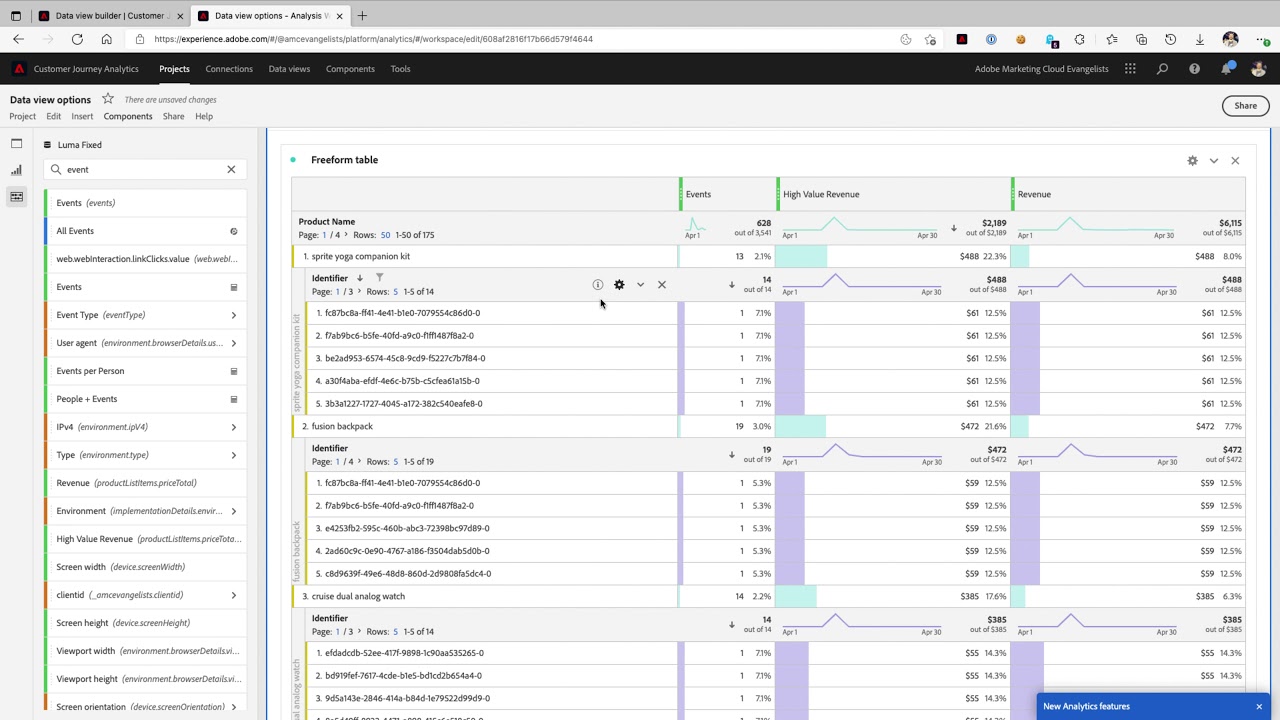Screen dimensions: 1280x720
Task: Open the Share menu under title
Action: 173,116
